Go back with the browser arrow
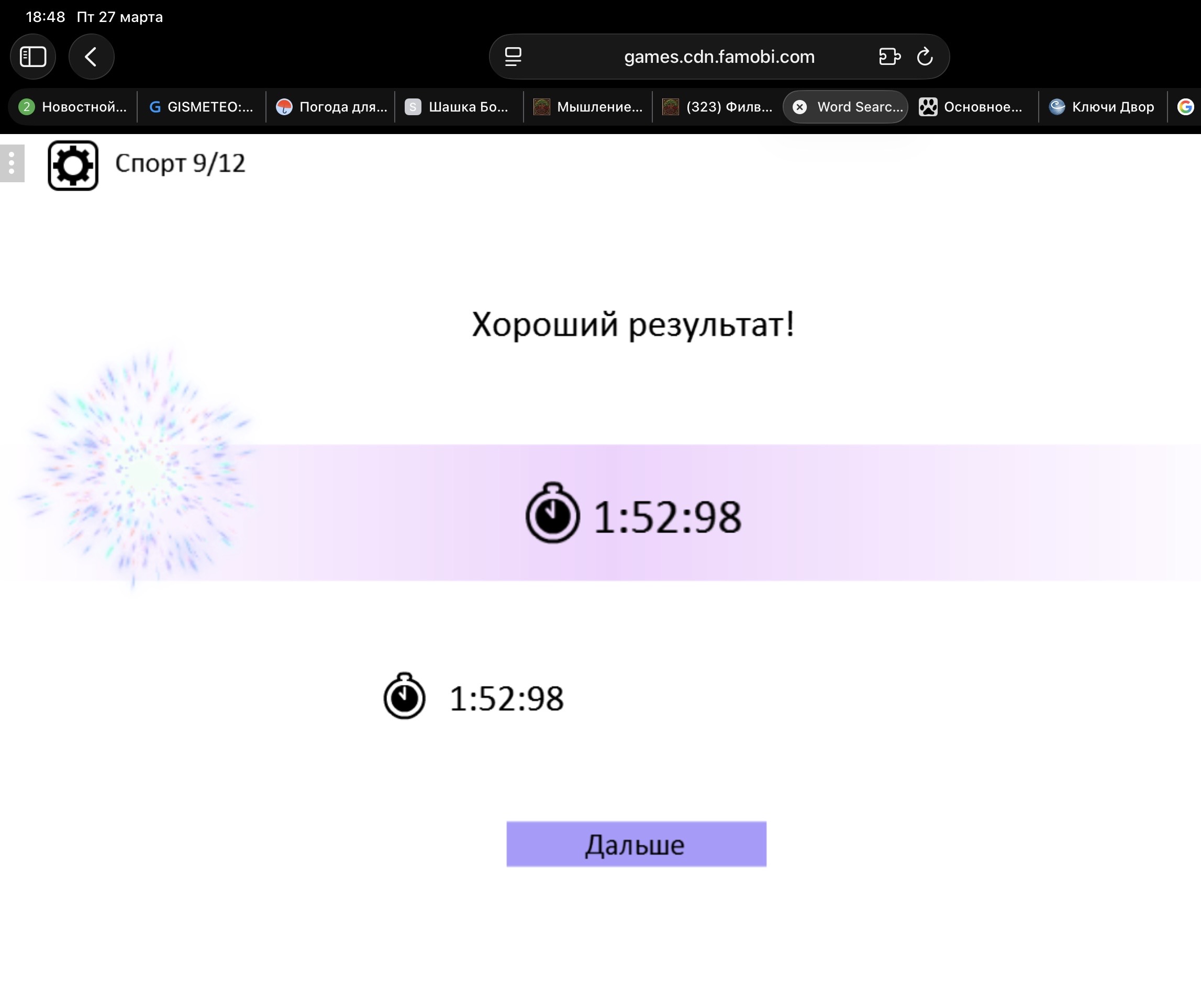The width and height of the screenshot is (1201, 1008). pos(91,57)
